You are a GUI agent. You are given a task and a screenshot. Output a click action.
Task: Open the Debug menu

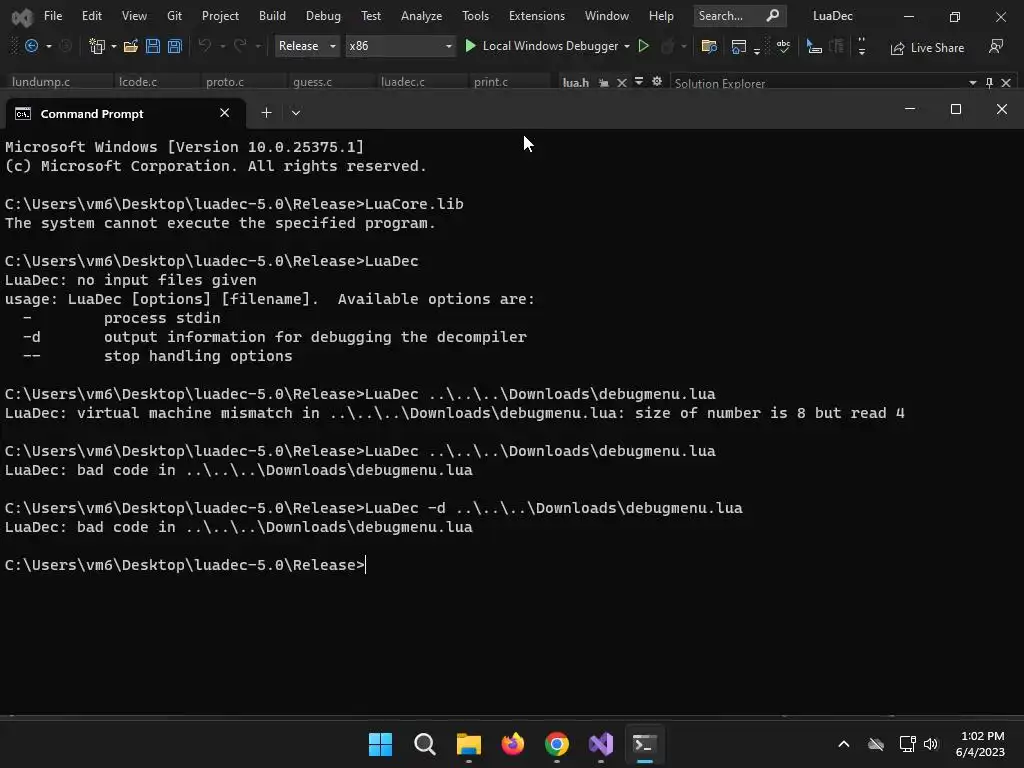pos(323,16)
